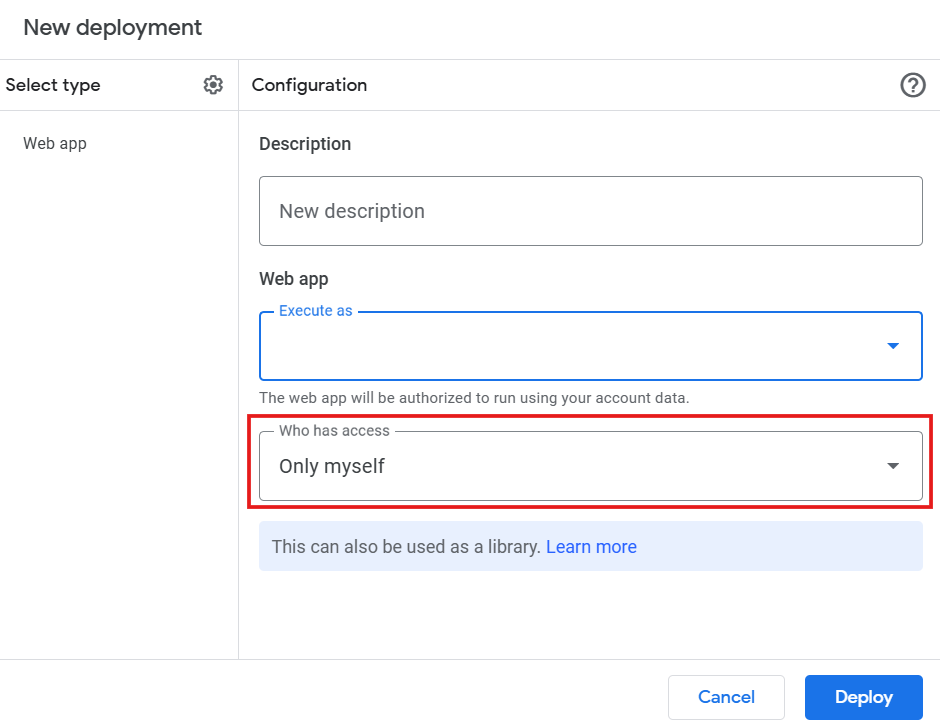Click the New description text field
The width and height of the screenshot is (940, 726).
(x=590, y=211)
